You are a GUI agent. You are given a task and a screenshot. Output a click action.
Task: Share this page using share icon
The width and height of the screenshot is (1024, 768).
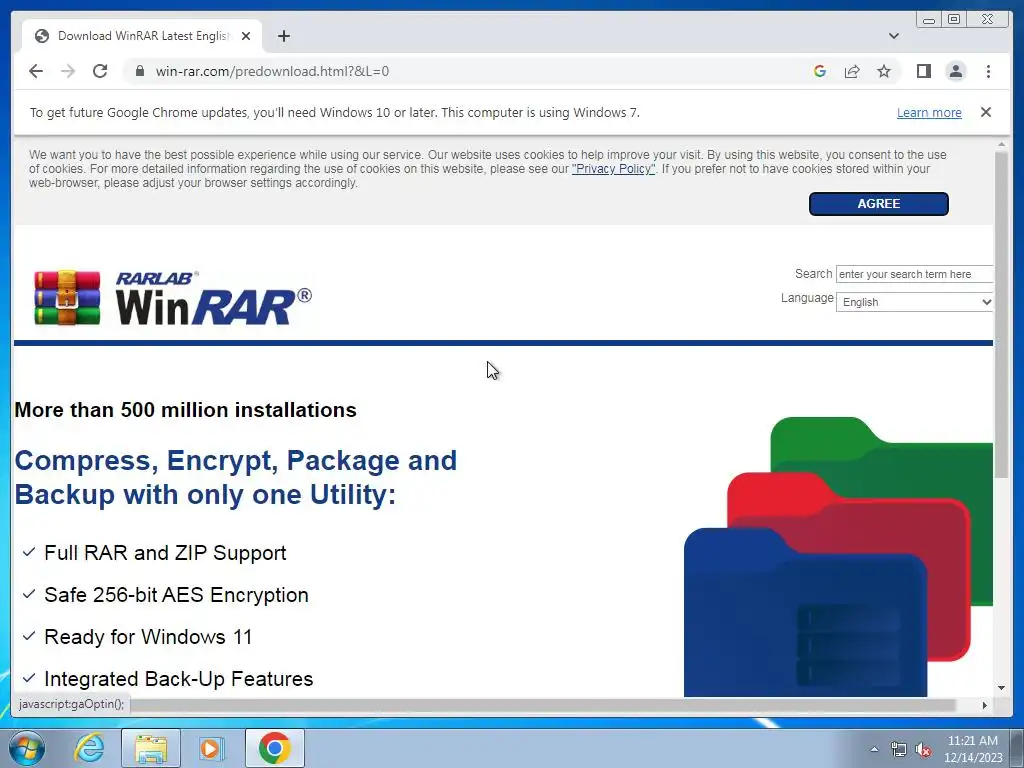[x=852, y=71]
